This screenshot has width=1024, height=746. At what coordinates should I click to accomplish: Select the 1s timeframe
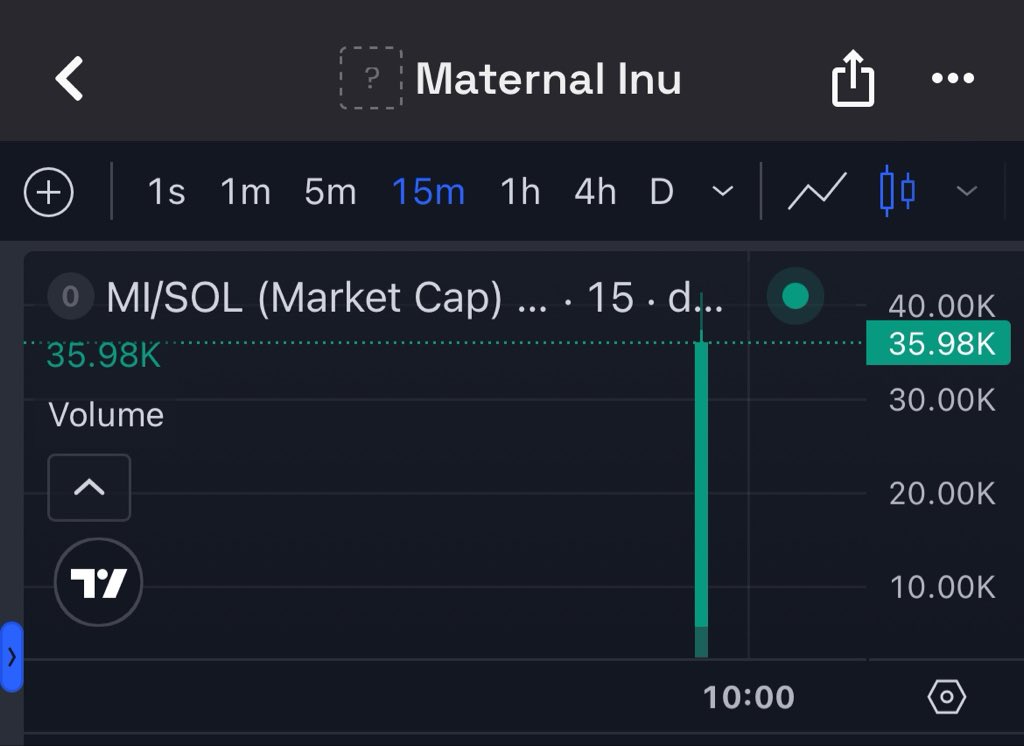(x=167, y=192)
